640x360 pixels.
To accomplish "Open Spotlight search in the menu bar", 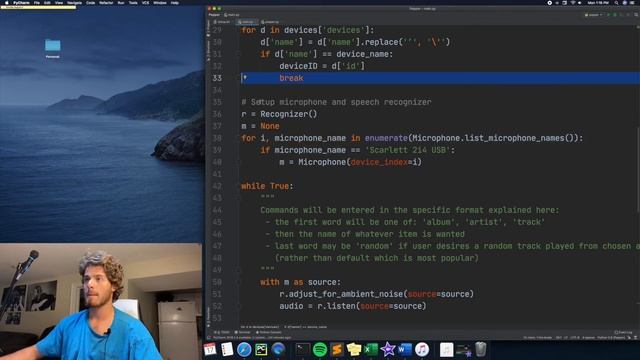I will pyautogui.click(x=616, y=2).
